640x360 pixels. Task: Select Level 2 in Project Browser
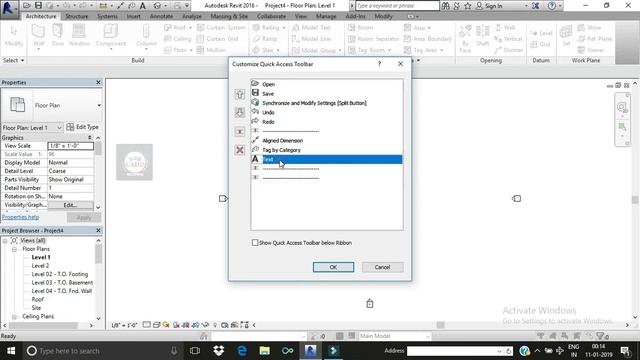40,266
